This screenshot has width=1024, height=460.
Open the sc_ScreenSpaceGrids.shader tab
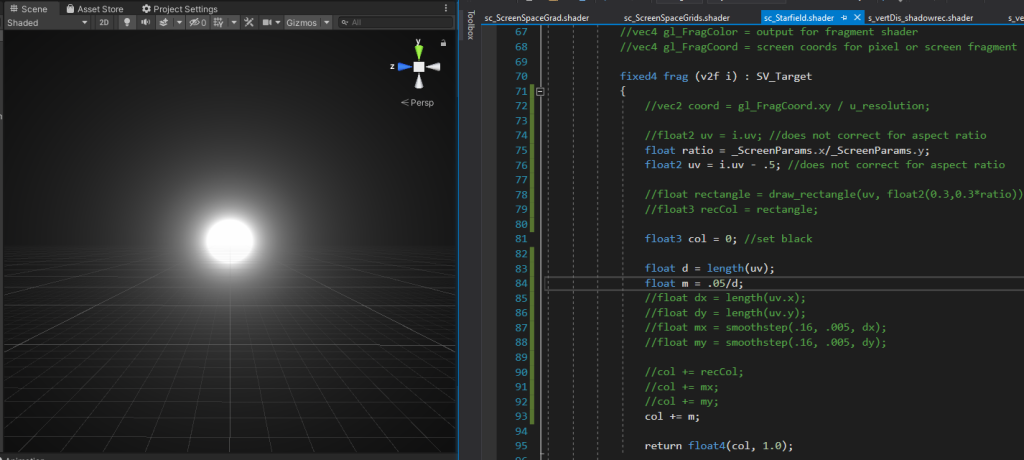[x=676, y=18]
